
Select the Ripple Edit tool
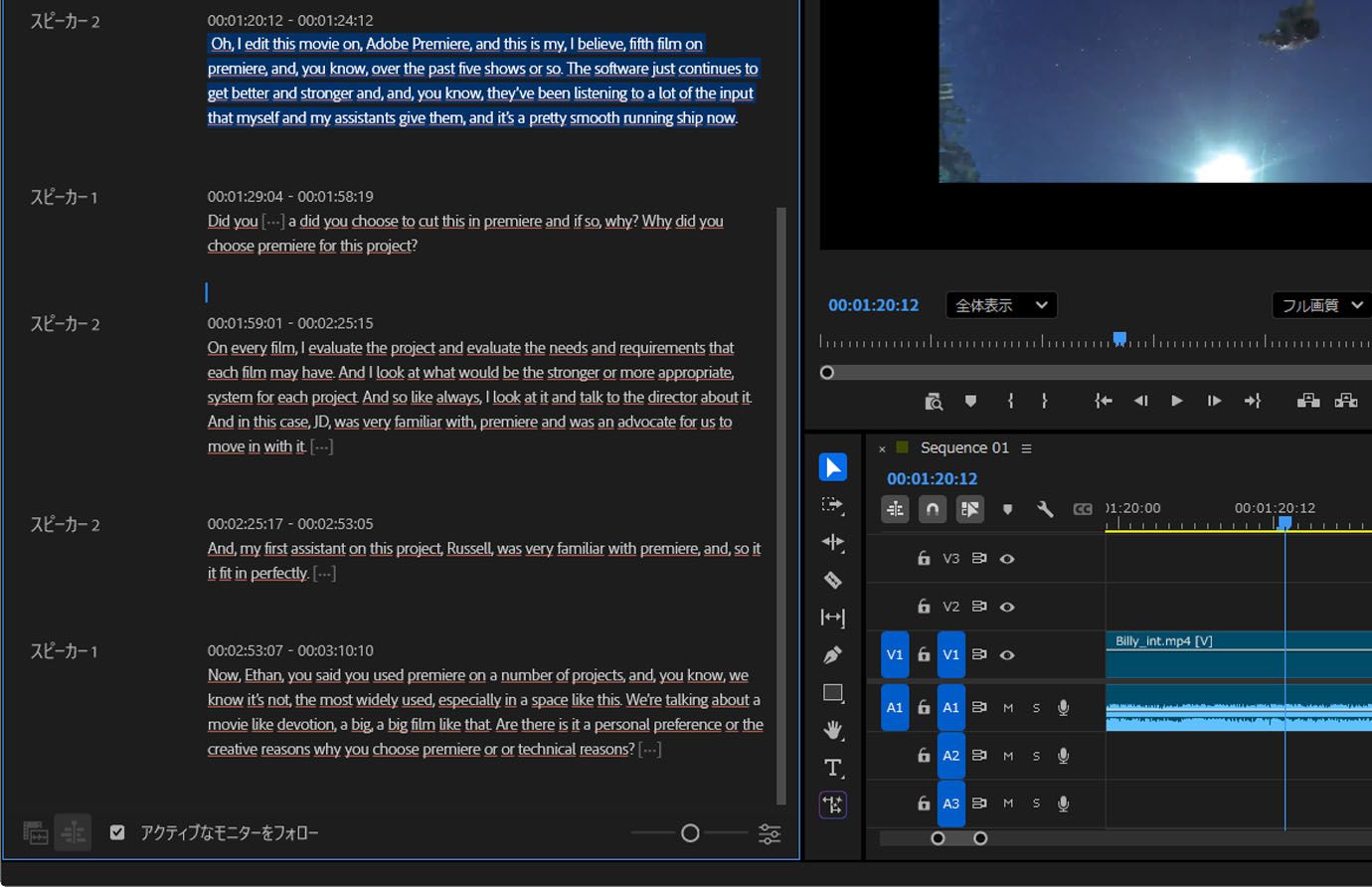click(833, 543)
